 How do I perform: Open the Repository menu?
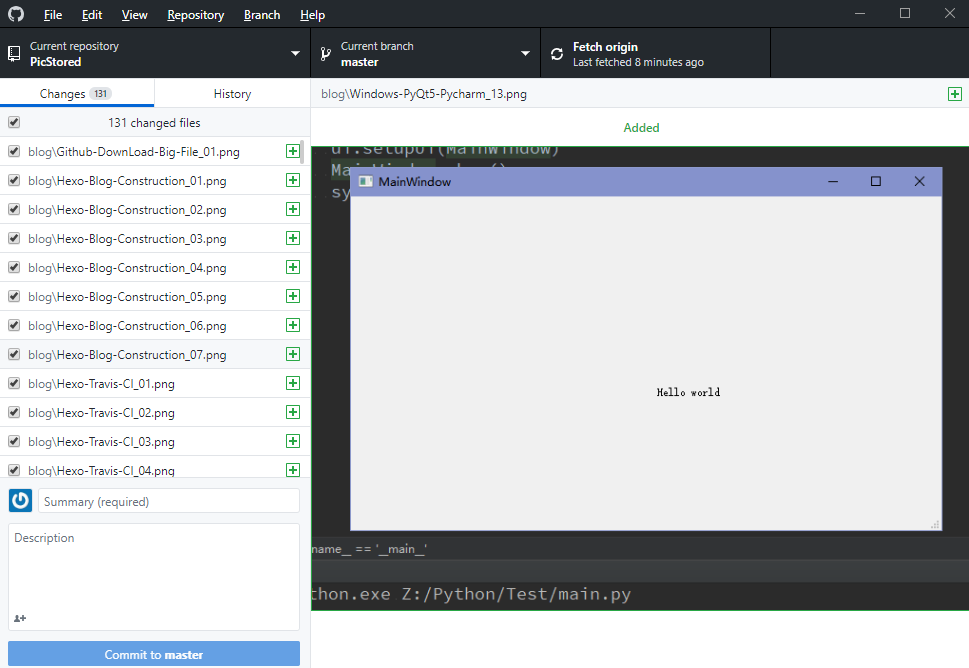tap(195, 15)
